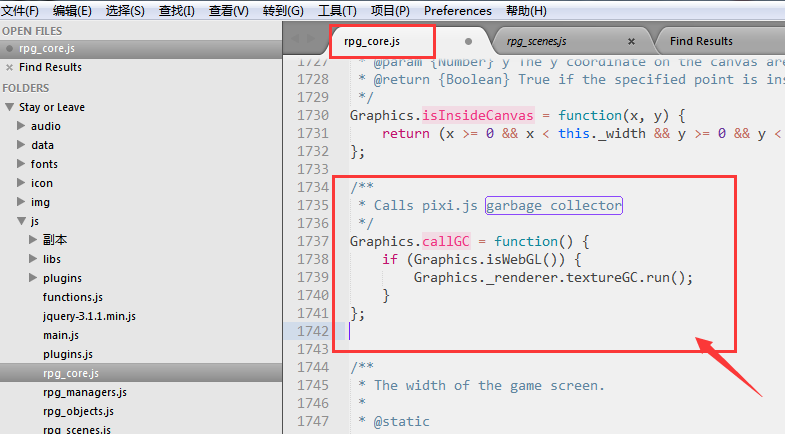This screenshot has height=434, width=785.
Task: Expand the data folder
Action: [21, 145]
